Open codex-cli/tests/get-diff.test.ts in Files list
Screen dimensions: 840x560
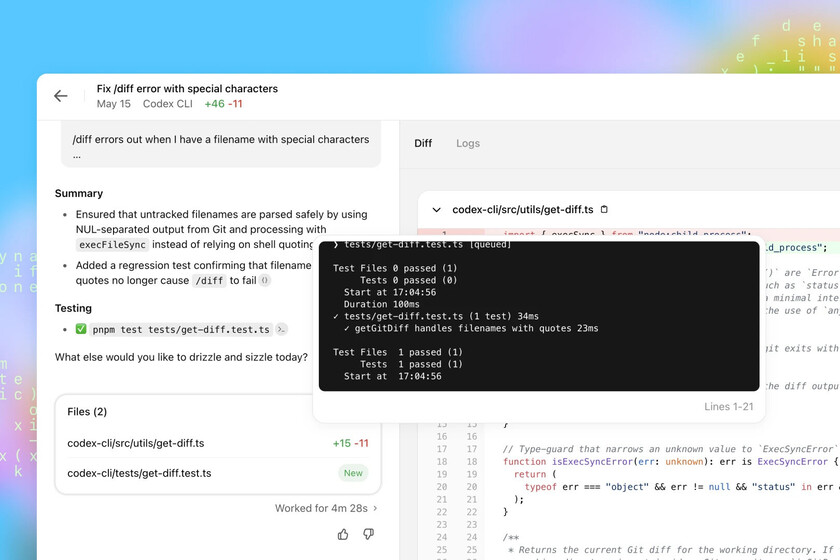tap(139, 473)
